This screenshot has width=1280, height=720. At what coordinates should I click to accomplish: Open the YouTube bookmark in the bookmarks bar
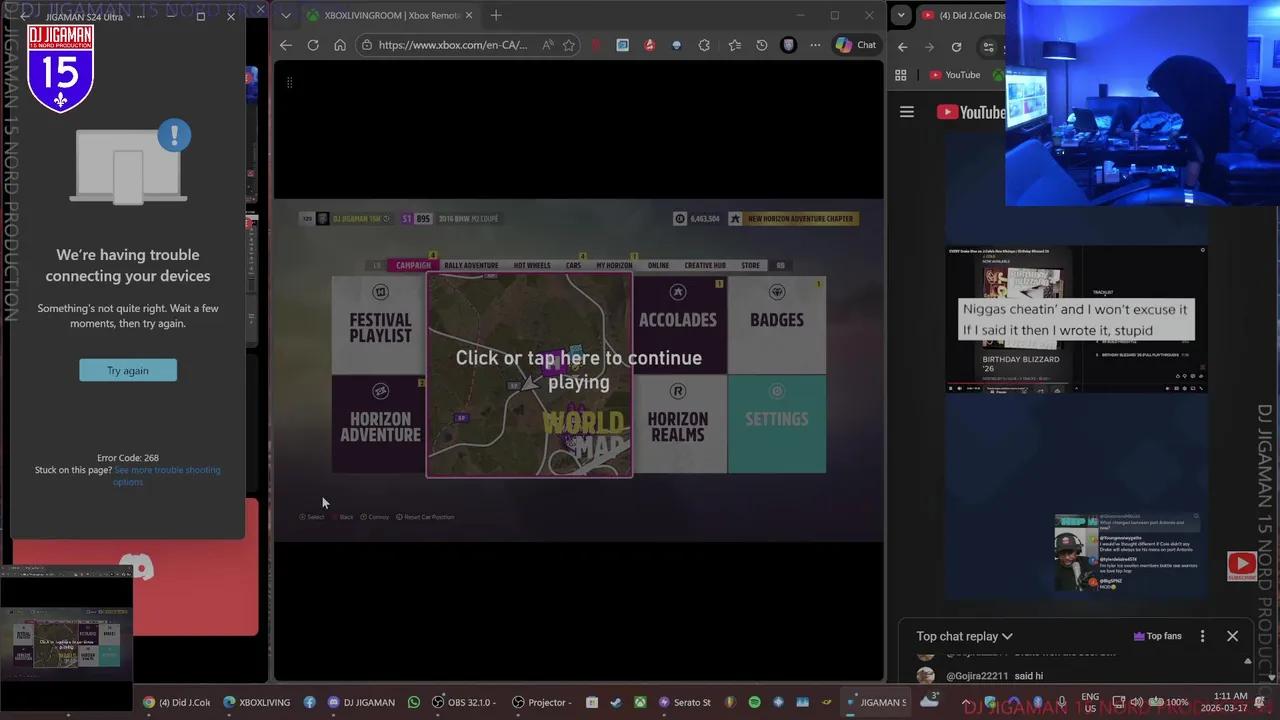(x=955, y=75)
